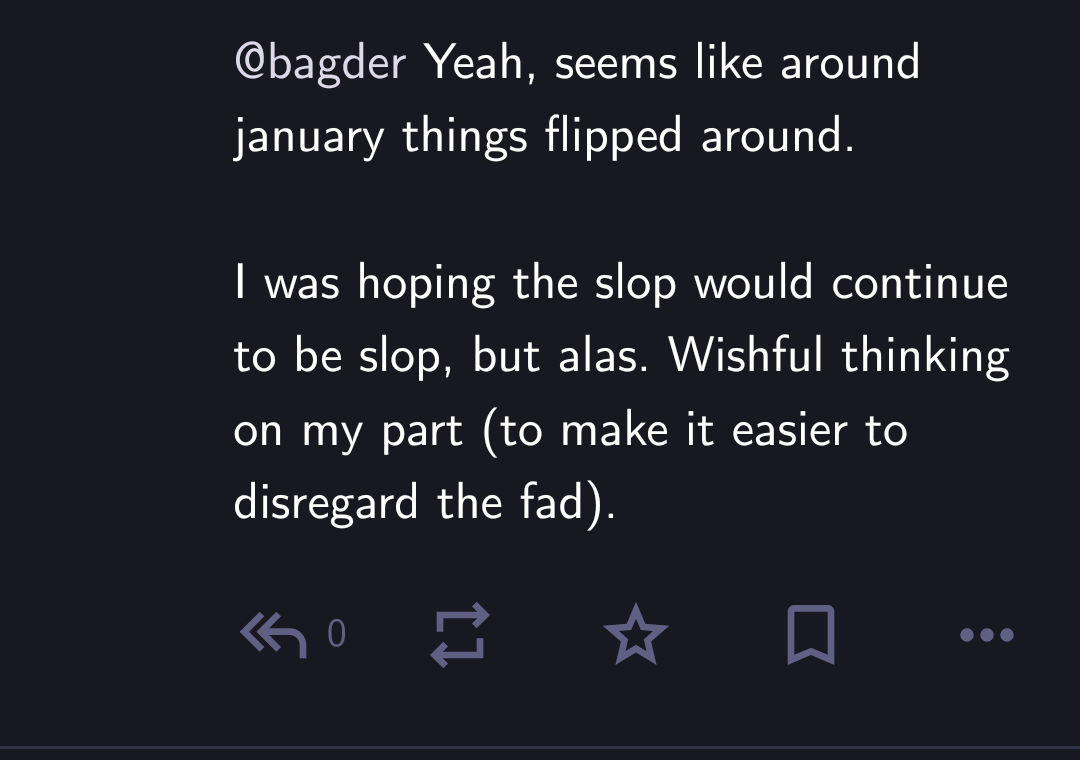Bookmark this post

810,634
